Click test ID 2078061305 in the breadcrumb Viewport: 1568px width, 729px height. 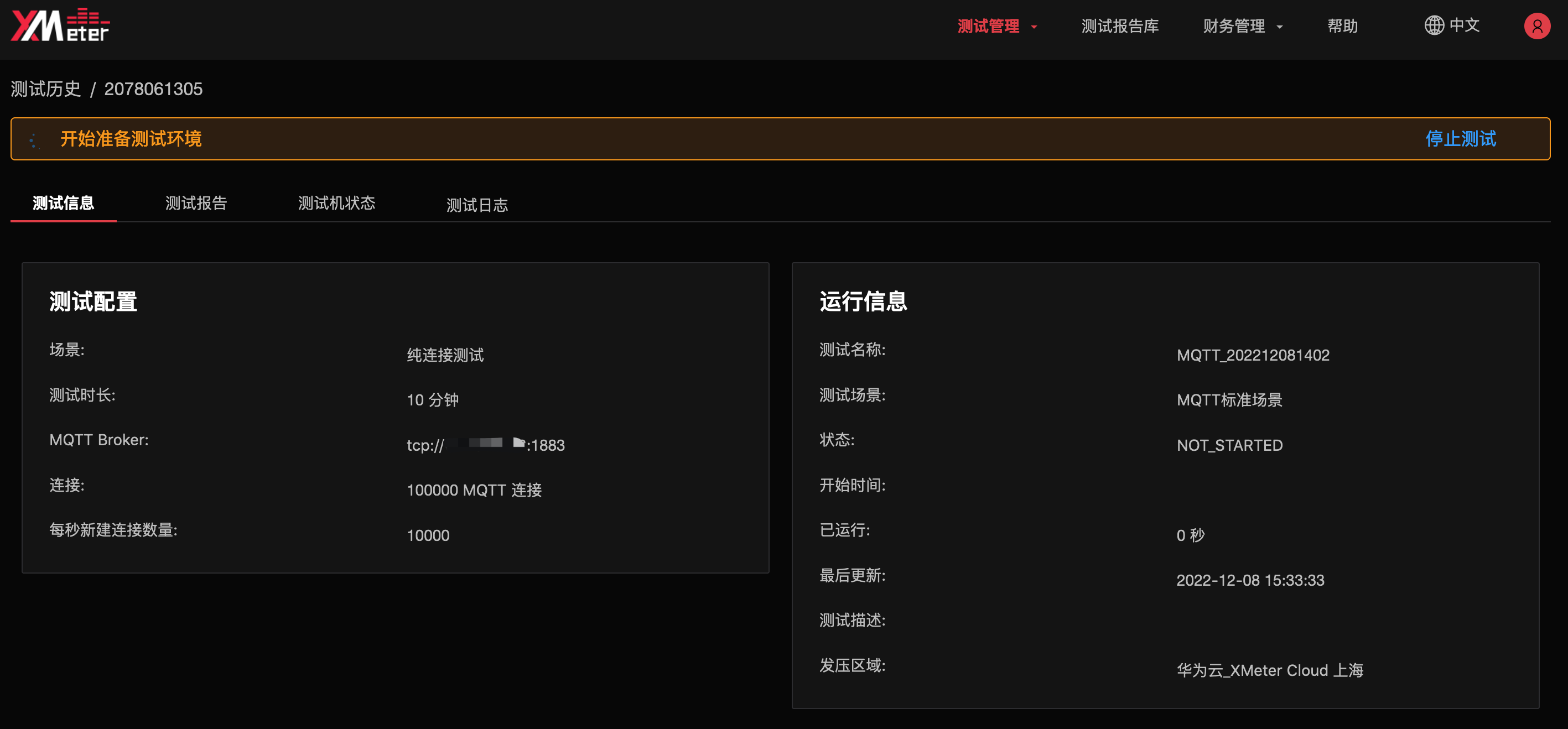[153, 88]
